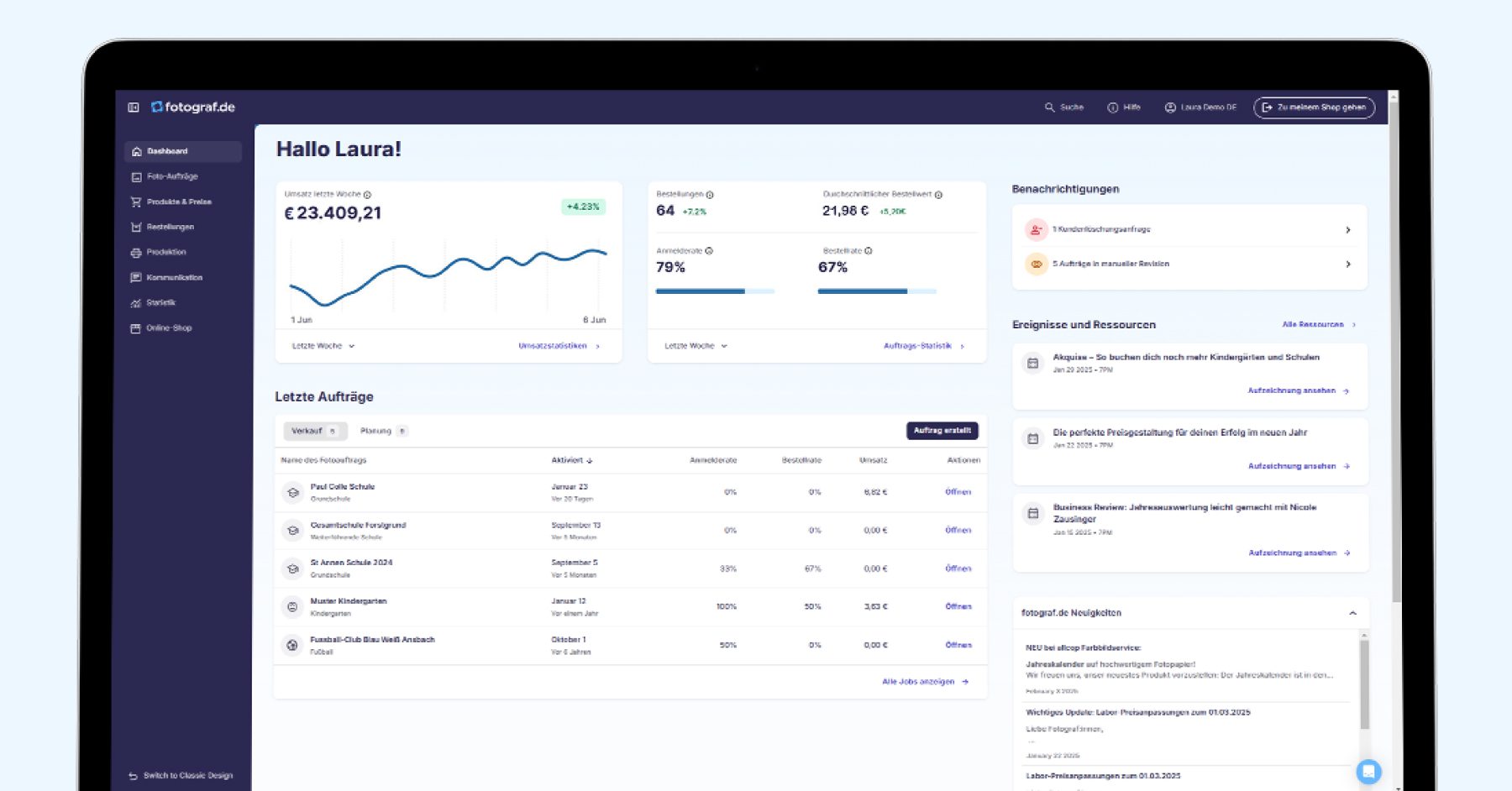Collapse the fotograf.de Neuigkeiten panel

1352,613
